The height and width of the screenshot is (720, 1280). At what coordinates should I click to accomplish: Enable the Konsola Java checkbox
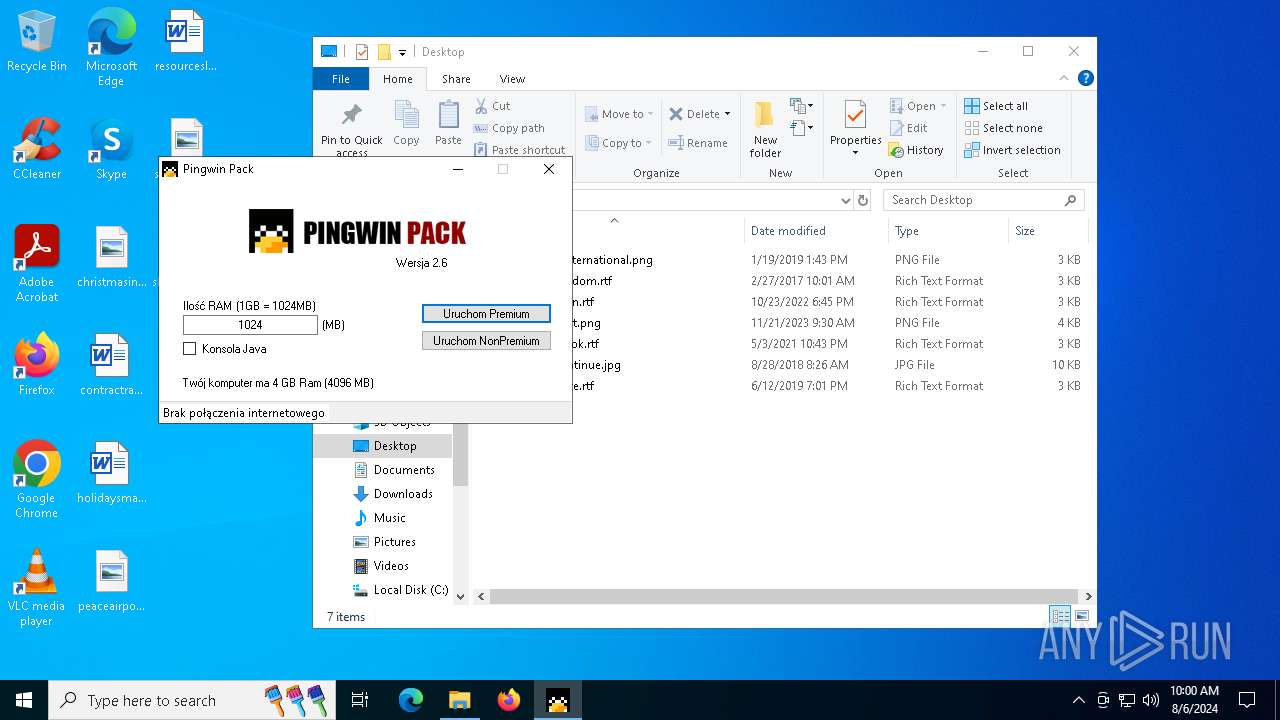point(190,349)
